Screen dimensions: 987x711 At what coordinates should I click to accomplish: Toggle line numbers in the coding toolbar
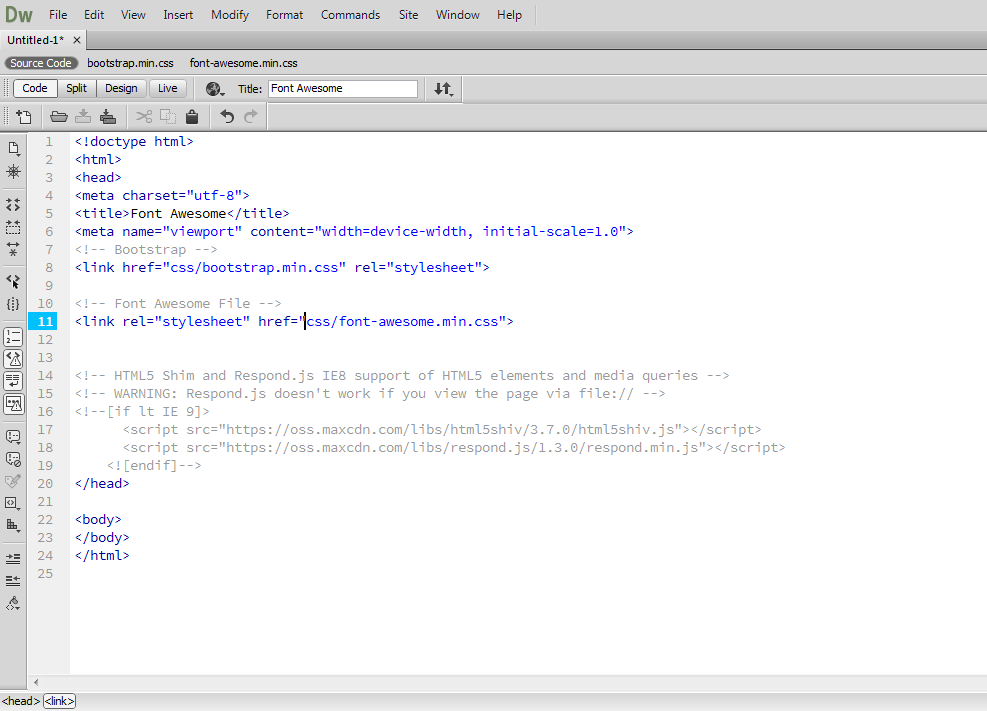(x=13, y=337)
